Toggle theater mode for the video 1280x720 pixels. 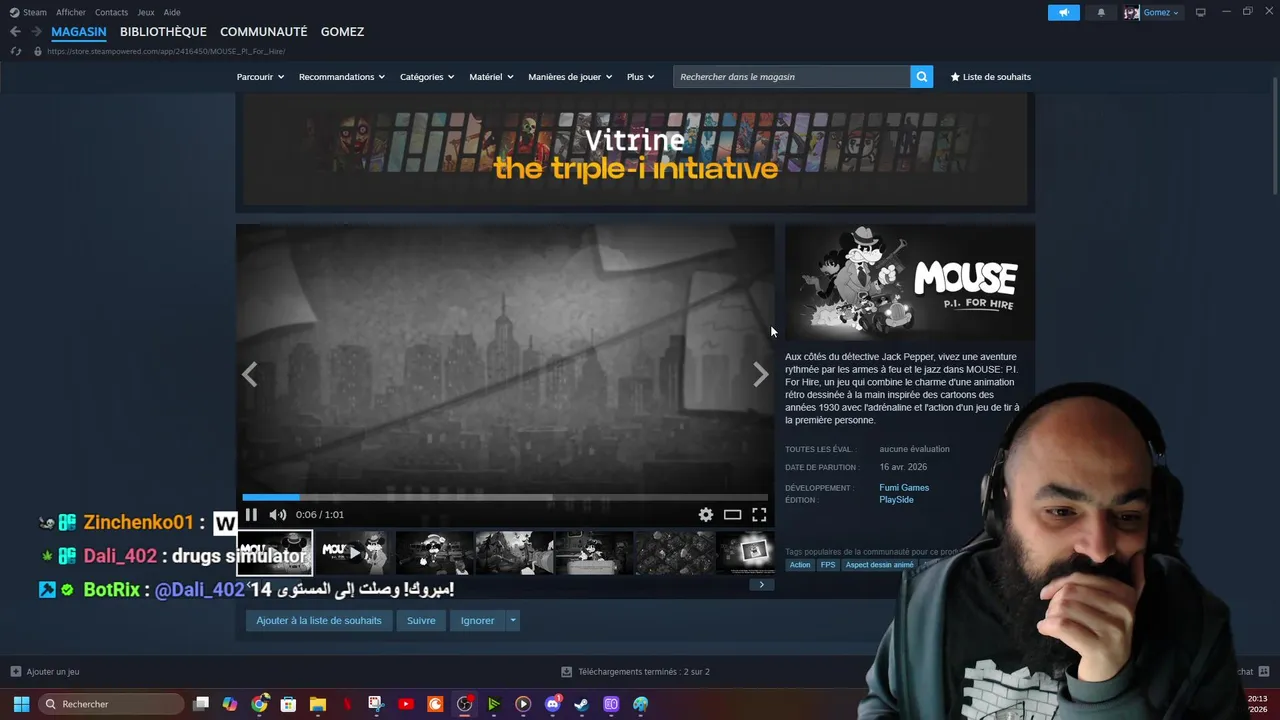point(733,515)
